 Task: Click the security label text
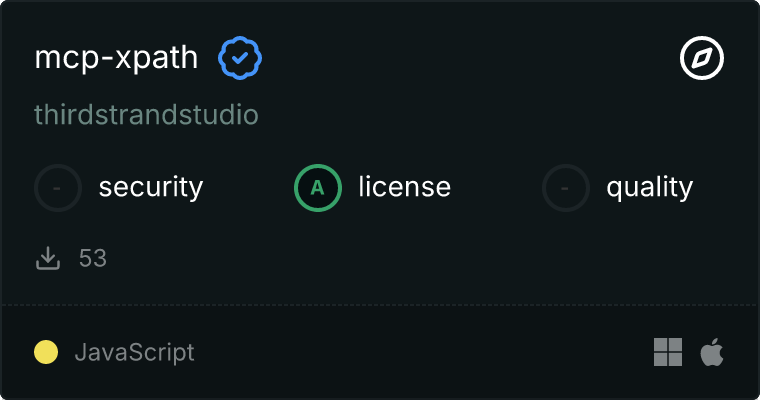(x=150, y=187)
